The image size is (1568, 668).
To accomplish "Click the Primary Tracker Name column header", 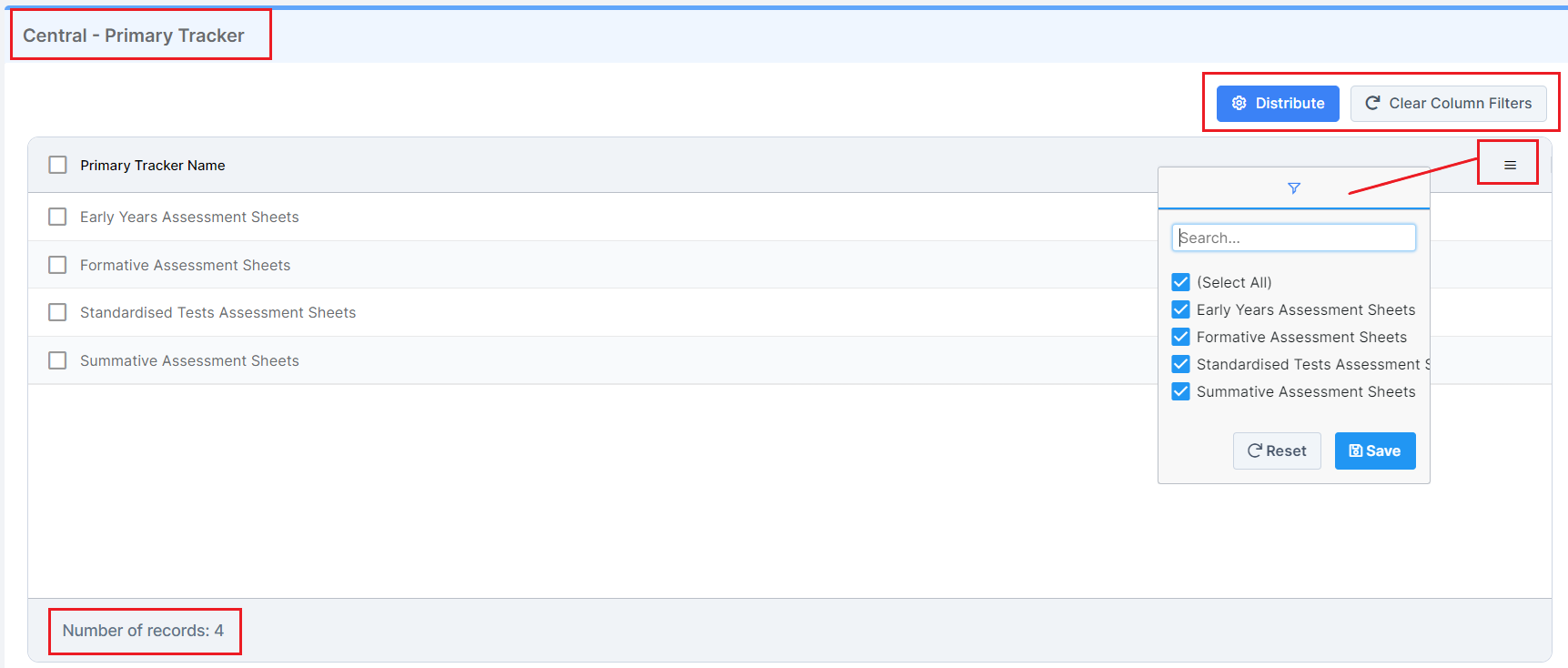I will tap(153, 166).
